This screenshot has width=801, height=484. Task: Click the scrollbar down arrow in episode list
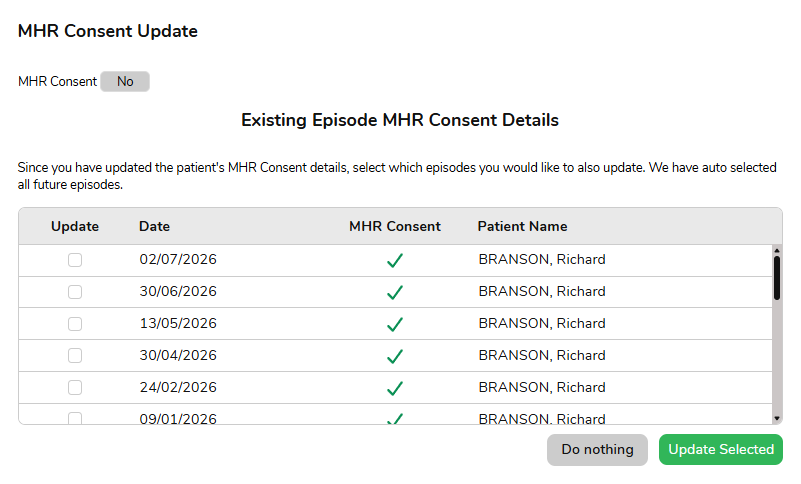777,419
